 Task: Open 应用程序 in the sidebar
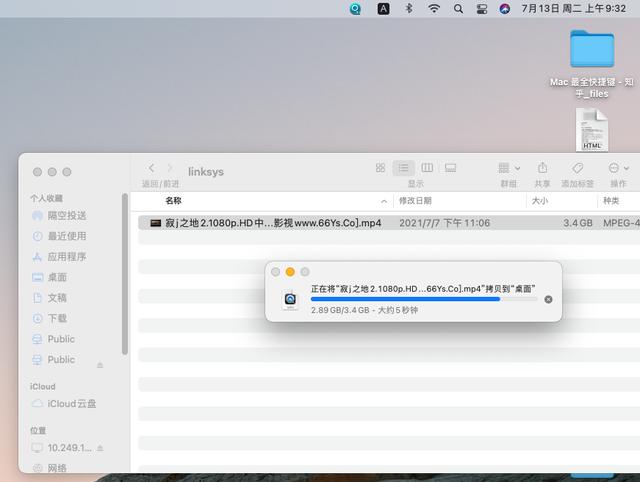click(67, 257)
